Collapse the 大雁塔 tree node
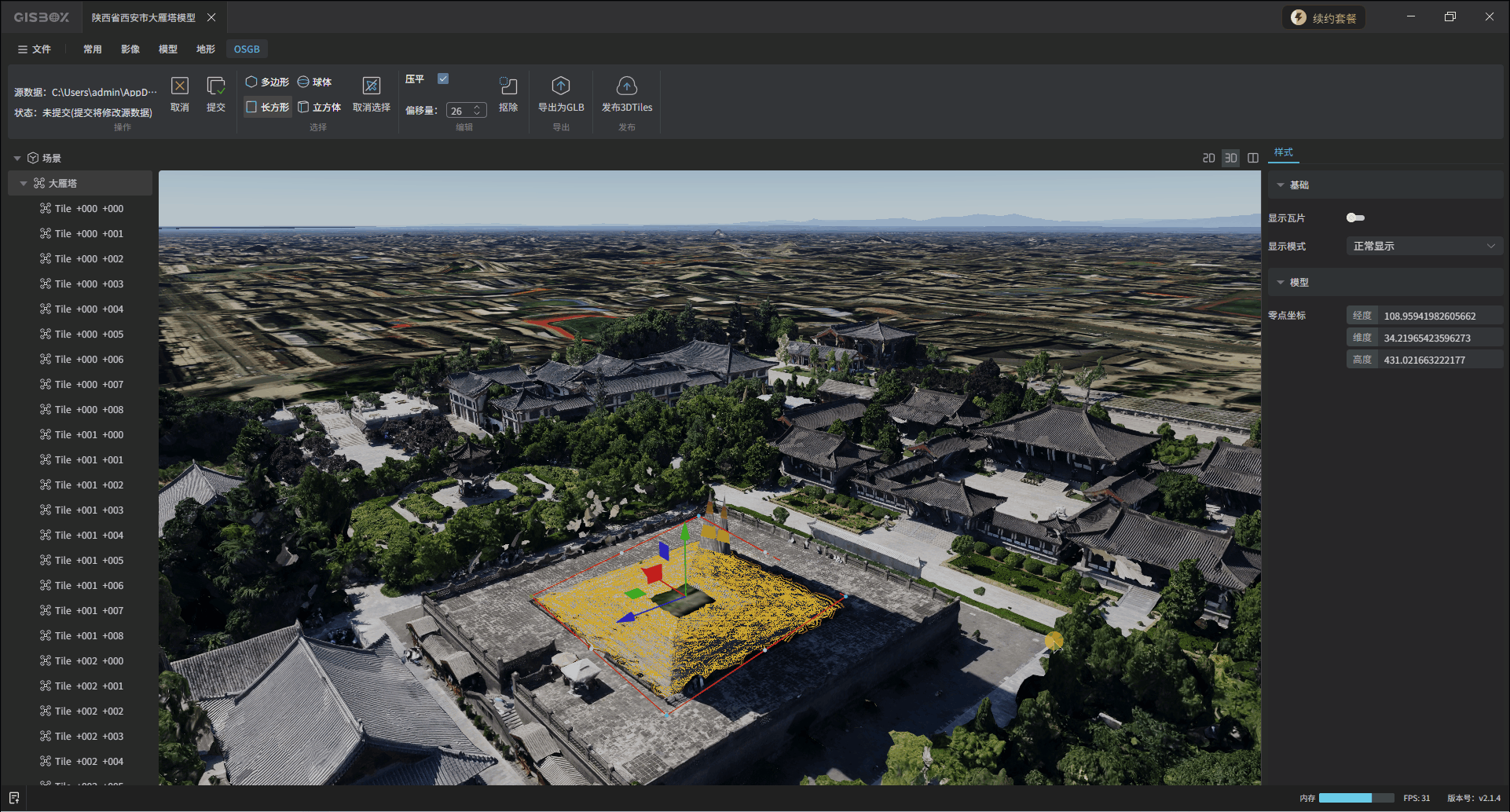 (x=24, y=183)
